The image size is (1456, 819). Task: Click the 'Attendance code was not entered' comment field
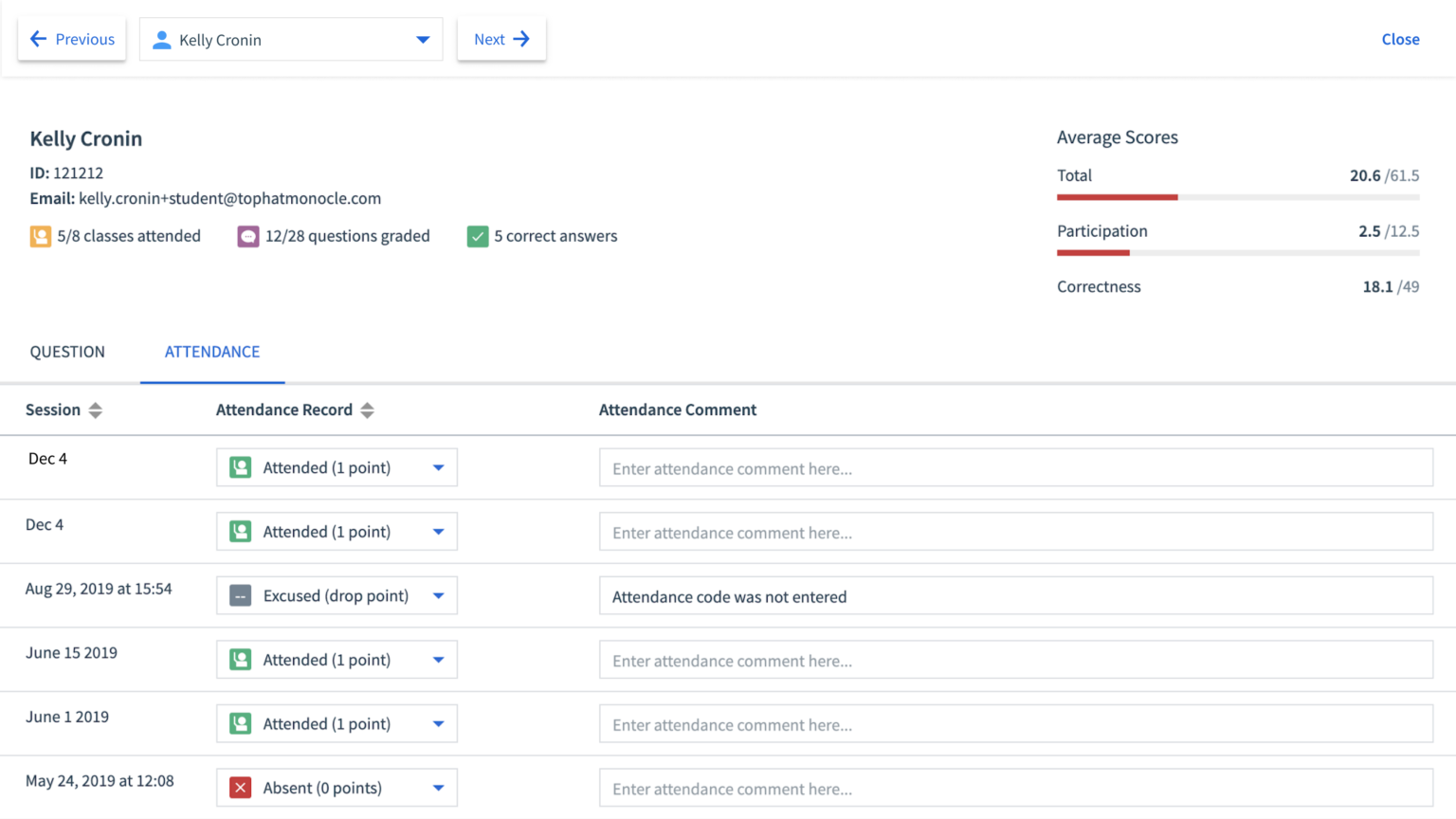(1015, 596)
